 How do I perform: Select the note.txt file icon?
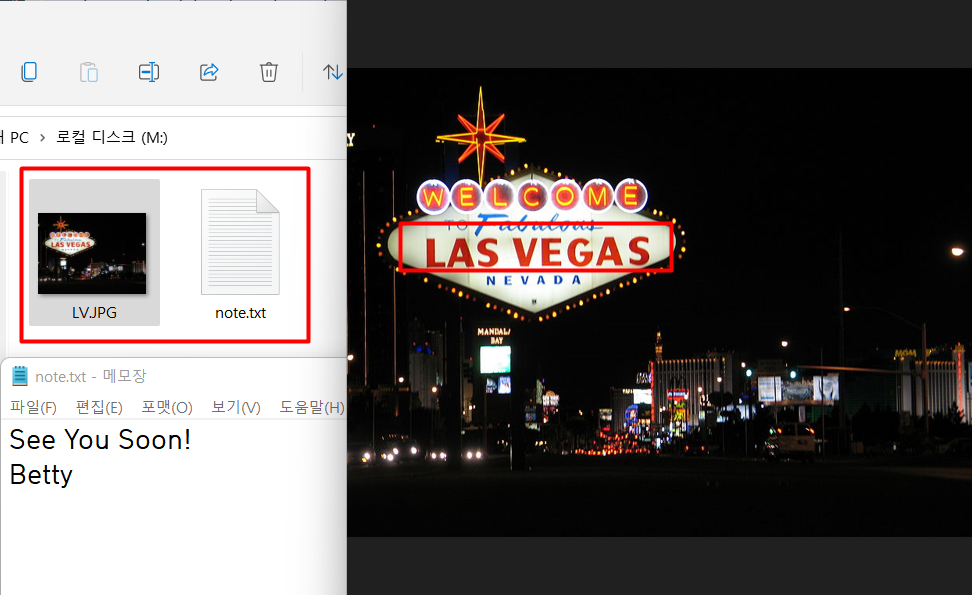[x=241, y=242]
